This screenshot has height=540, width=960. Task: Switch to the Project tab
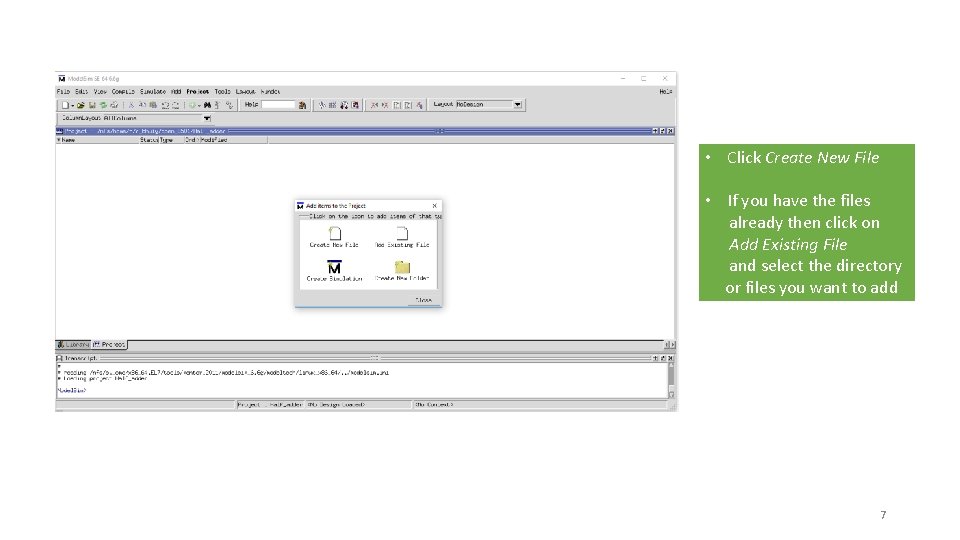tap(109, 345)
